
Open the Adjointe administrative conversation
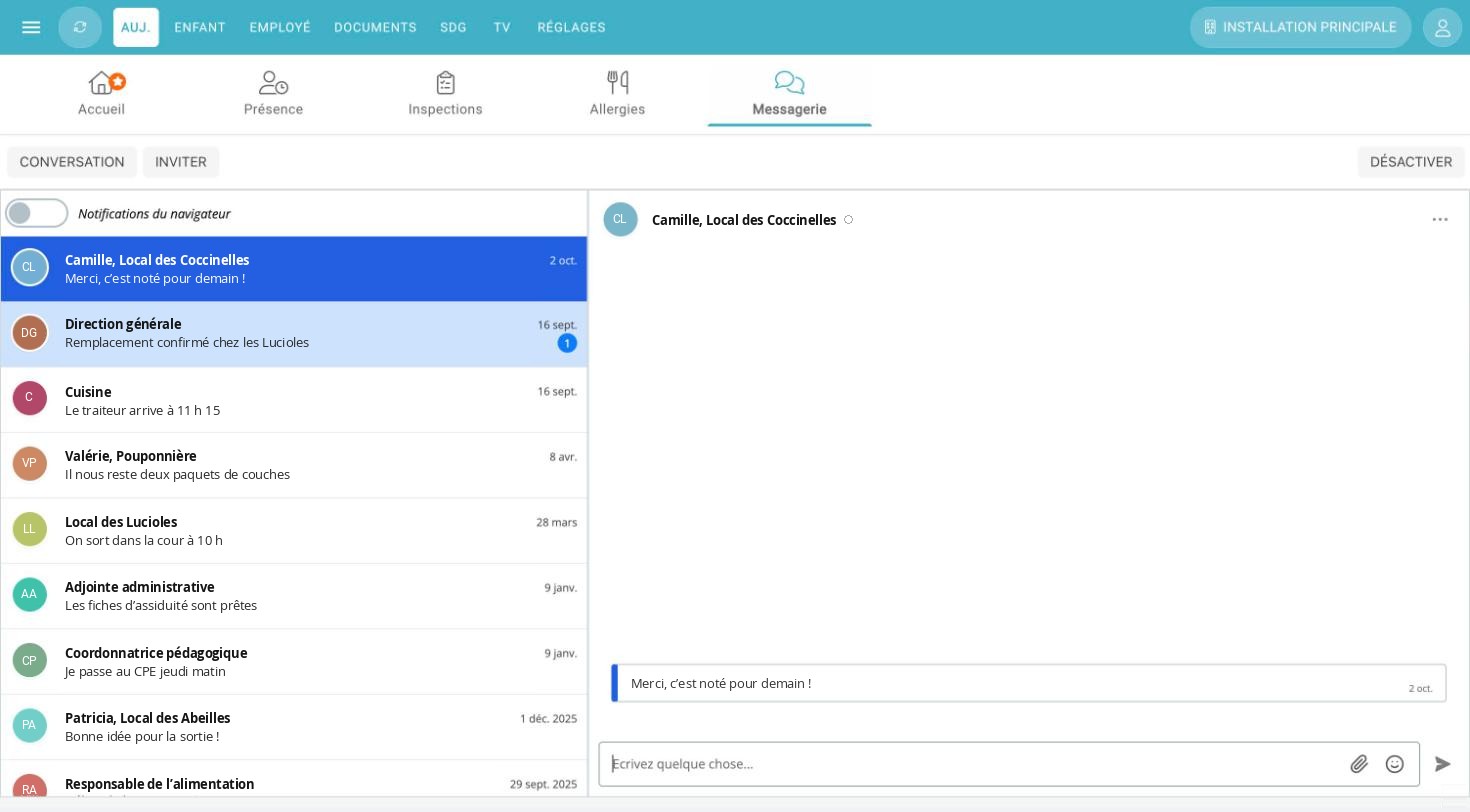coord(294,596)
